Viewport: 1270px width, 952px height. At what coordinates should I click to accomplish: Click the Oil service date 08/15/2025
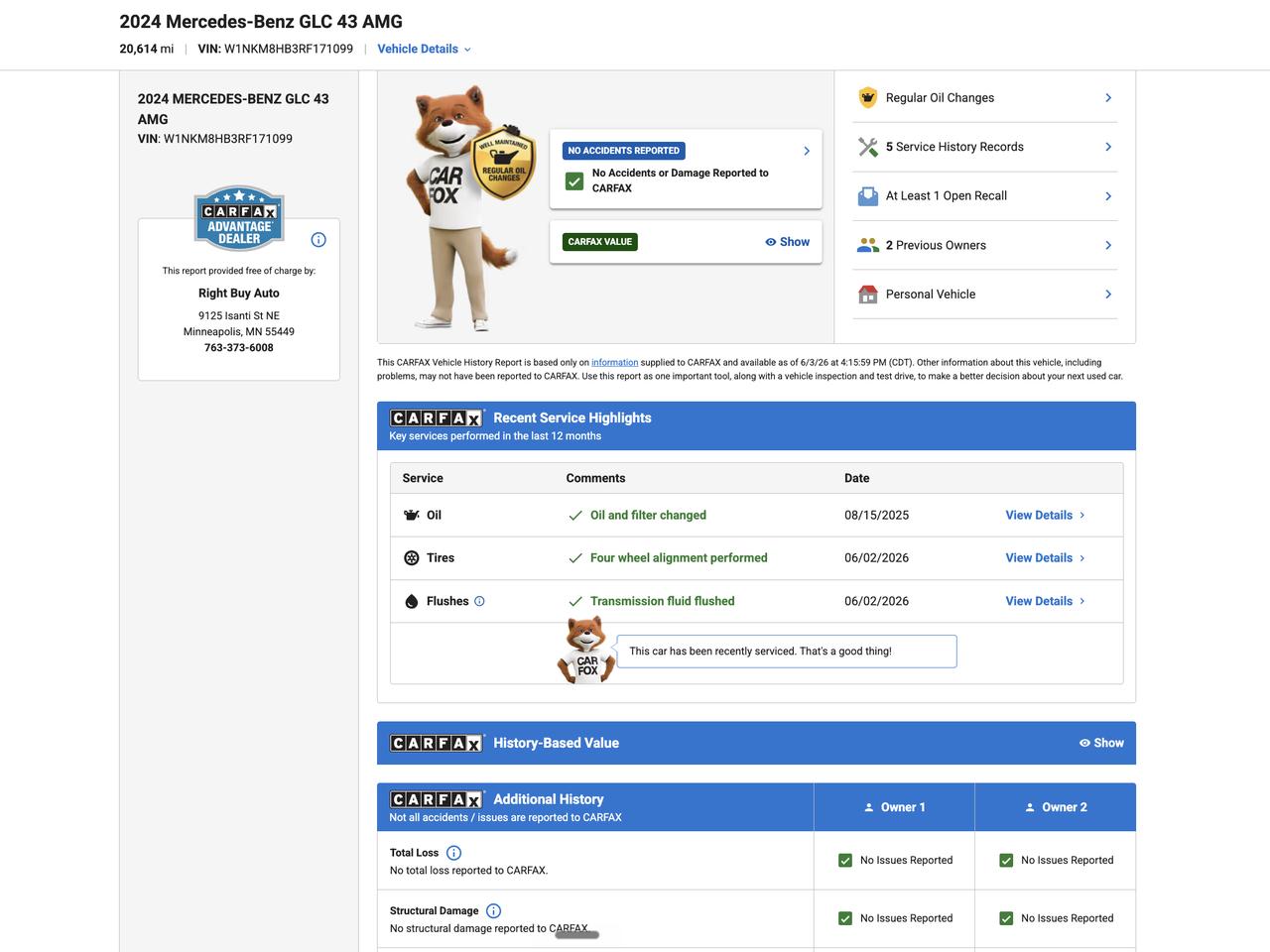877,516
